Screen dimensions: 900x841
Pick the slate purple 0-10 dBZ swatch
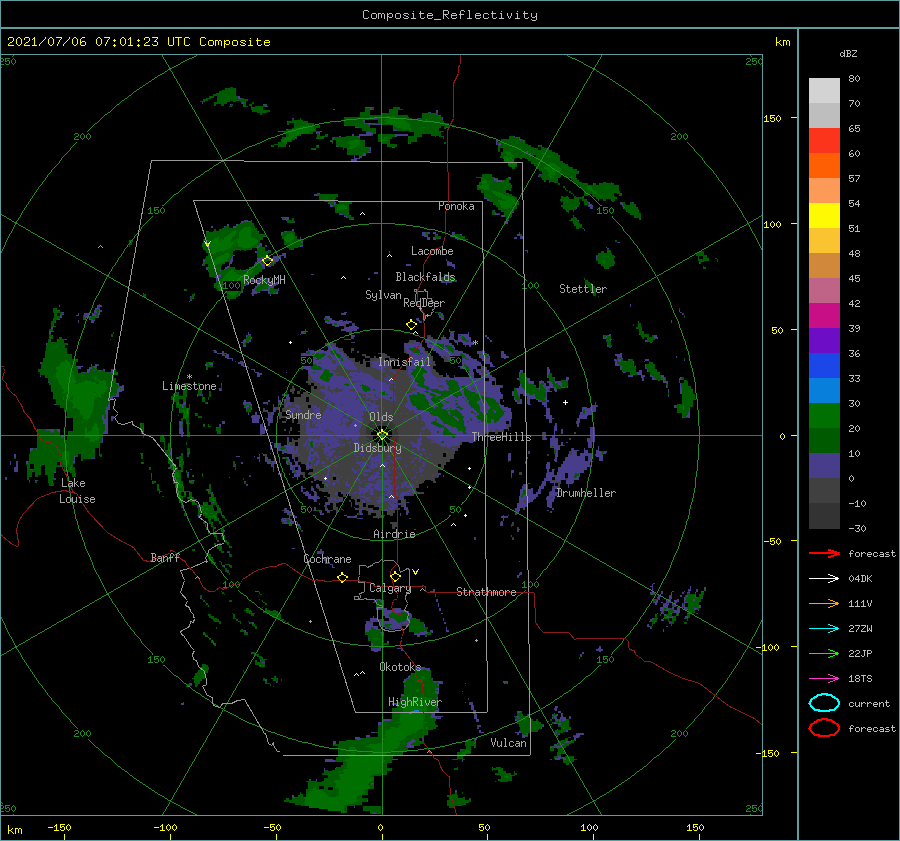(824, 465)
